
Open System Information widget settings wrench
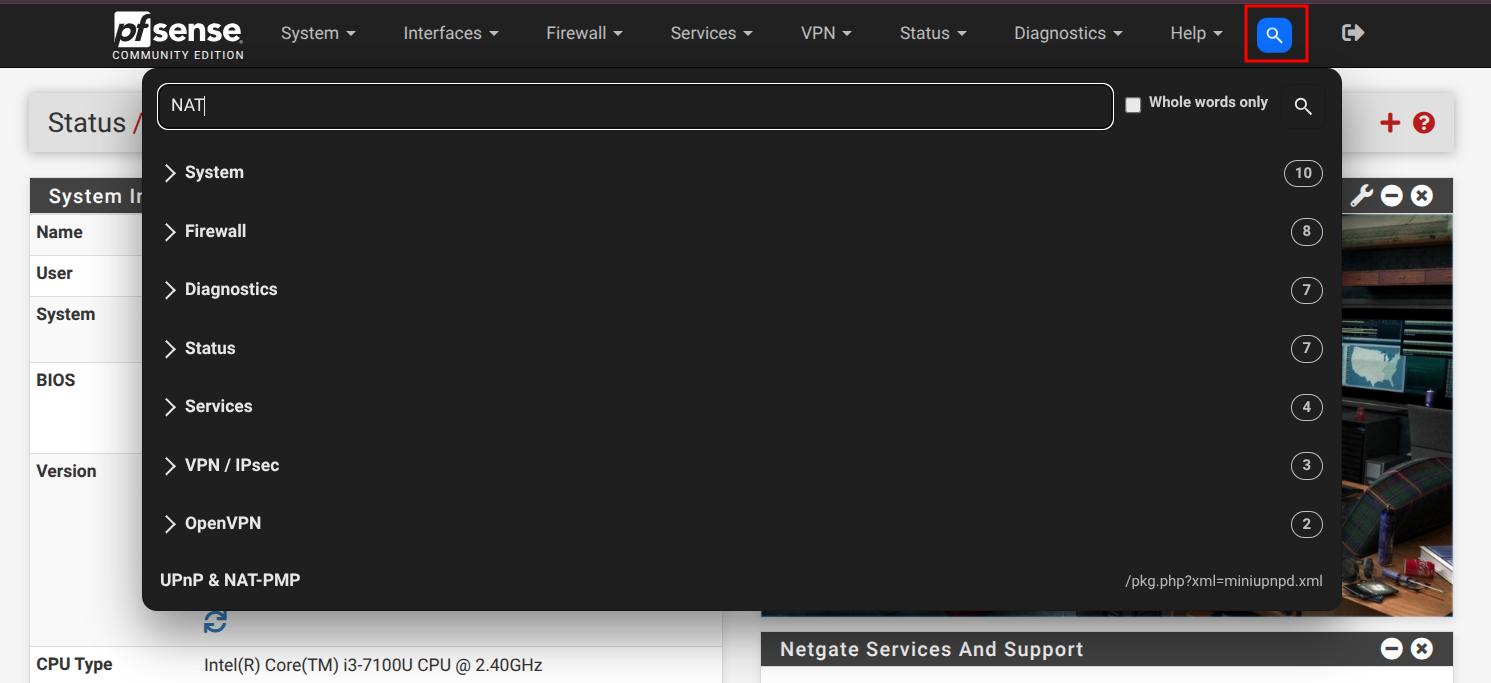point(1361,195)
